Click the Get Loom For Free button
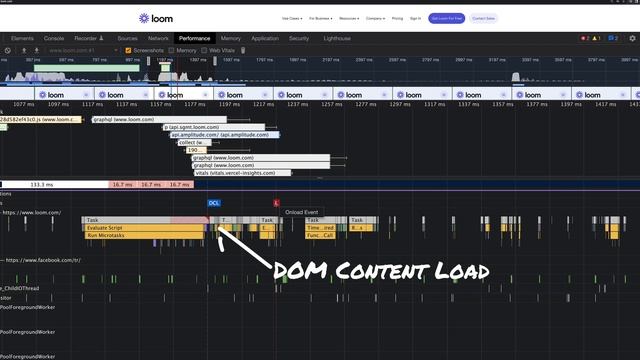The width and height of the screenshot is (640, 360). point(447,18)
